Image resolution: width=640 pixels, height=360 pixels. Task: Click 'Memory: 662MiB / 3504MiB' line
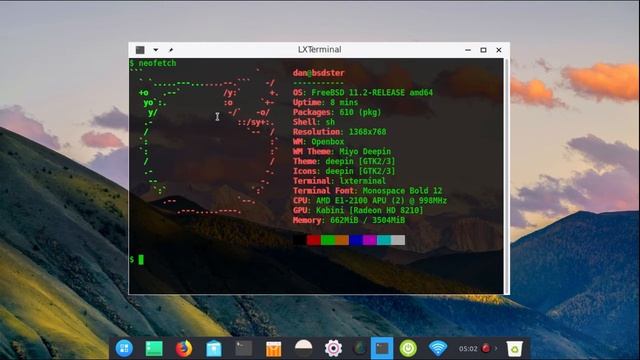[349, 220]
